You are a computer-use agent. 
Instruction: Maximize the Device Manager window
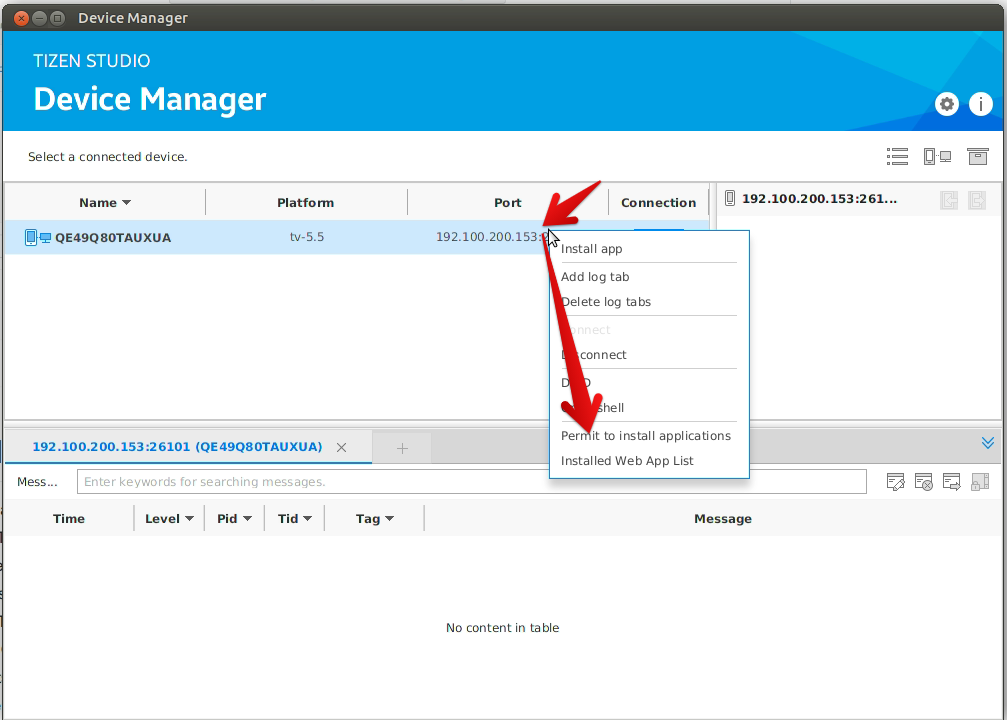(57, 18)
